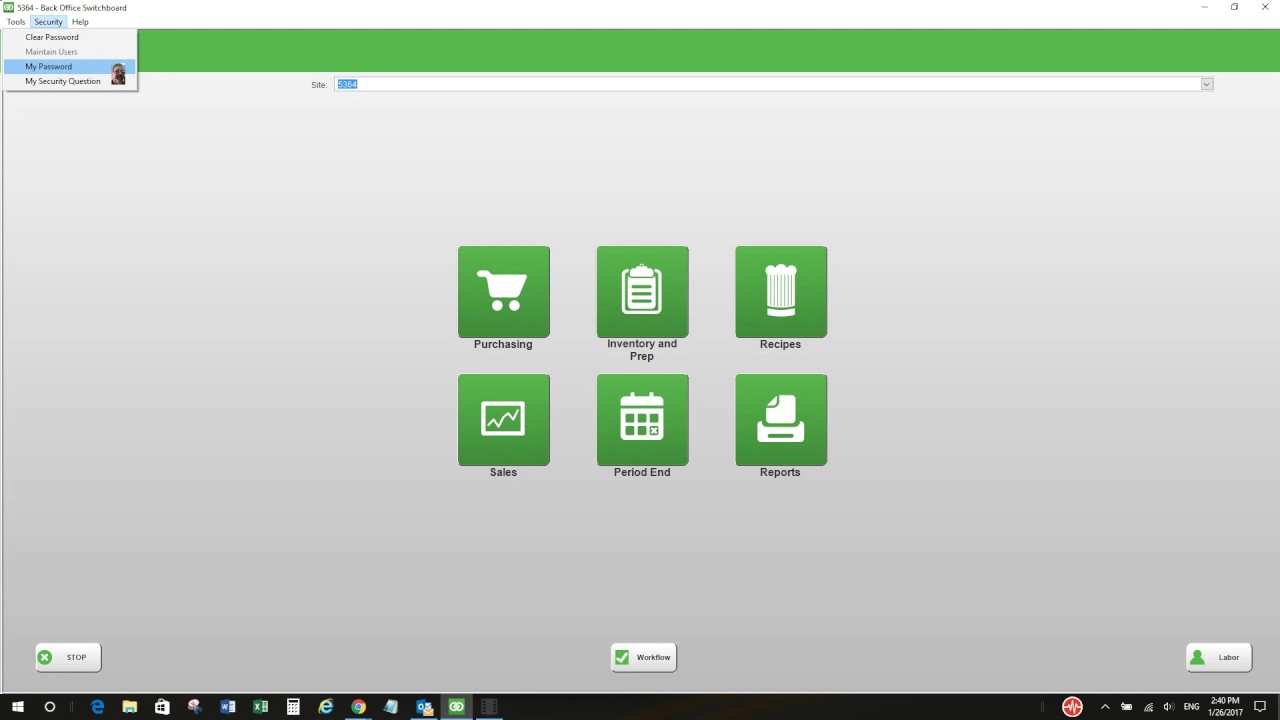1280x720 pixels.
Task: Open the Sales chart tile
Action: 504,419
